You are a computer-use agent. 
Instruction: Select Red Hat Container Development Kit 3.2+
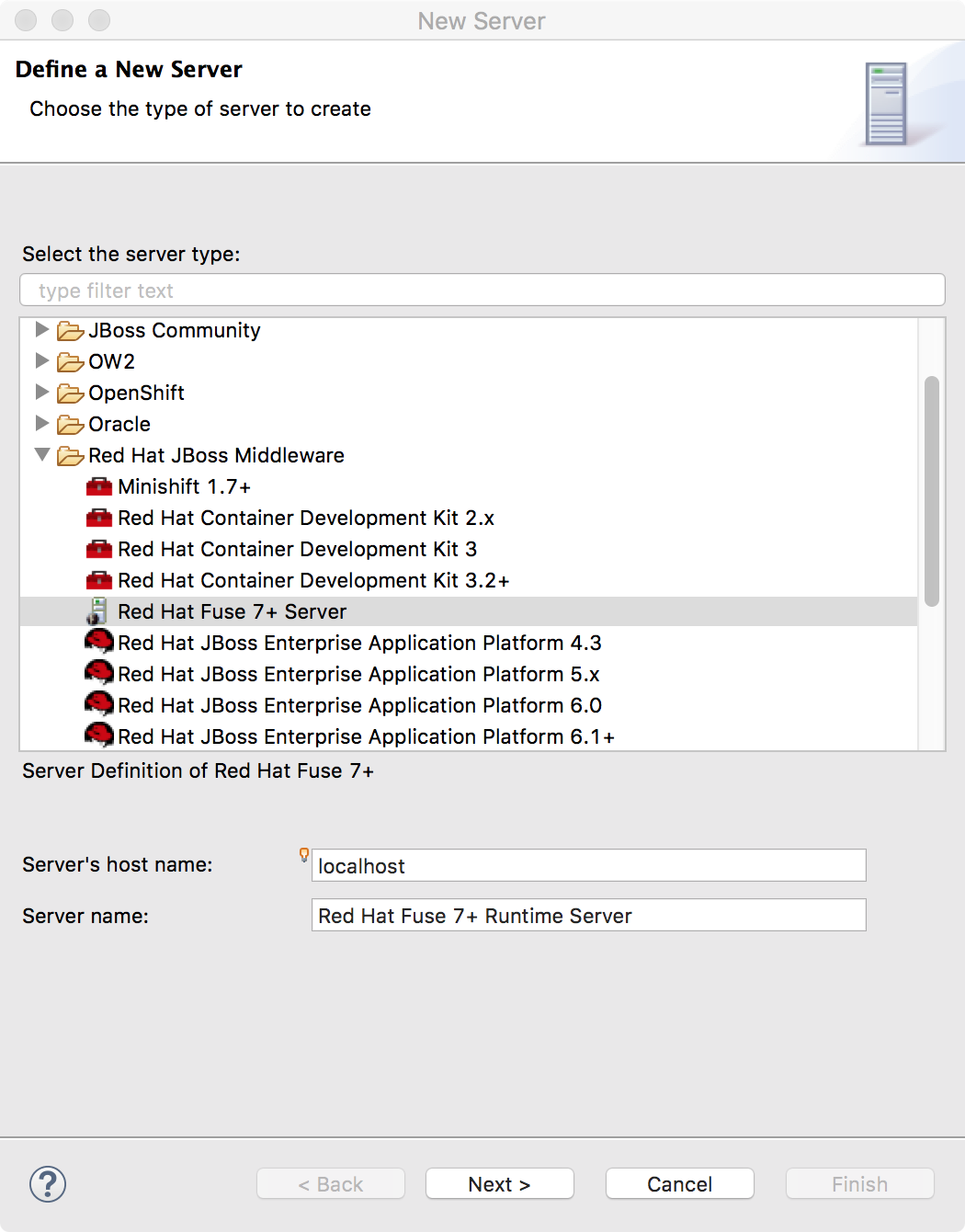312,580
